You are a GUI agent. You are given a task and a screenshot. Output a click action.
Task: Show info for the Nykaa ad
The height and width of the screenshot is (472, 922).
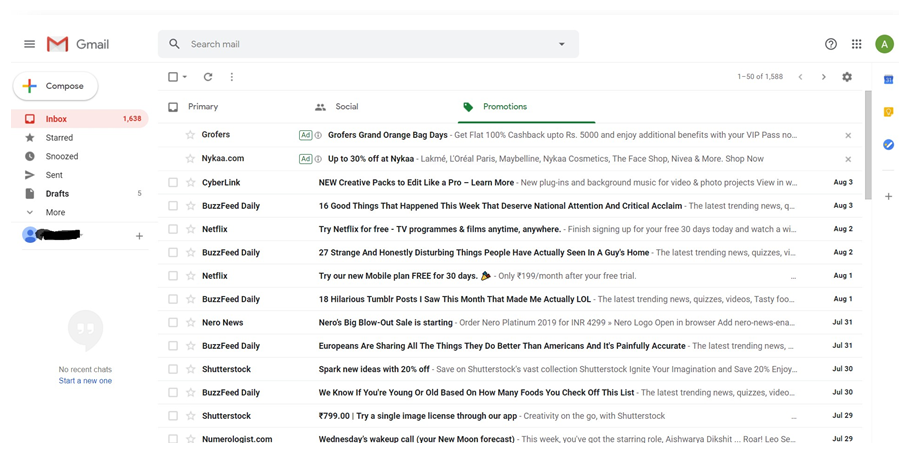click(x=318, y=159)
